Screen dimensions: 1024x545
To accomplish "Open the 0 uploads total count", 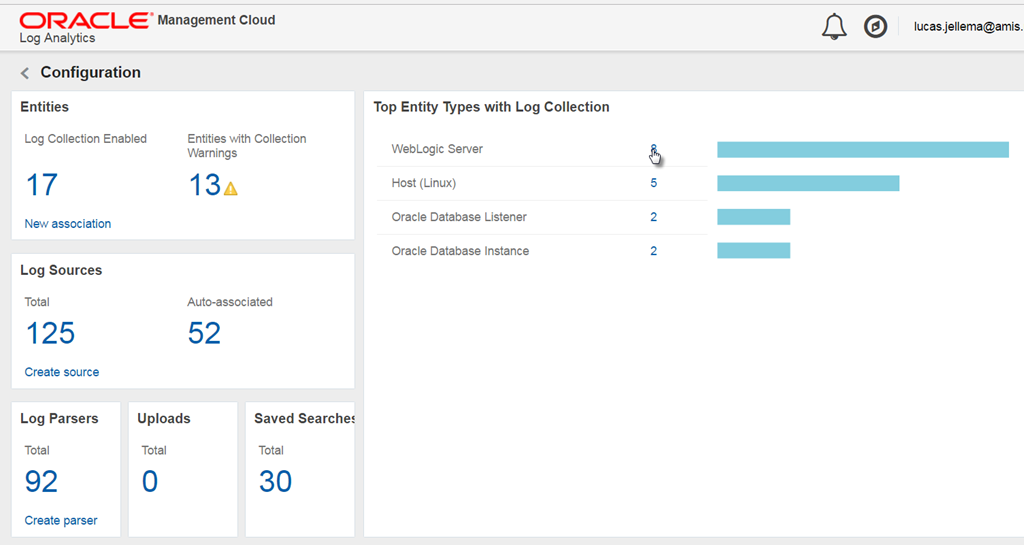I will click(149, 482).
